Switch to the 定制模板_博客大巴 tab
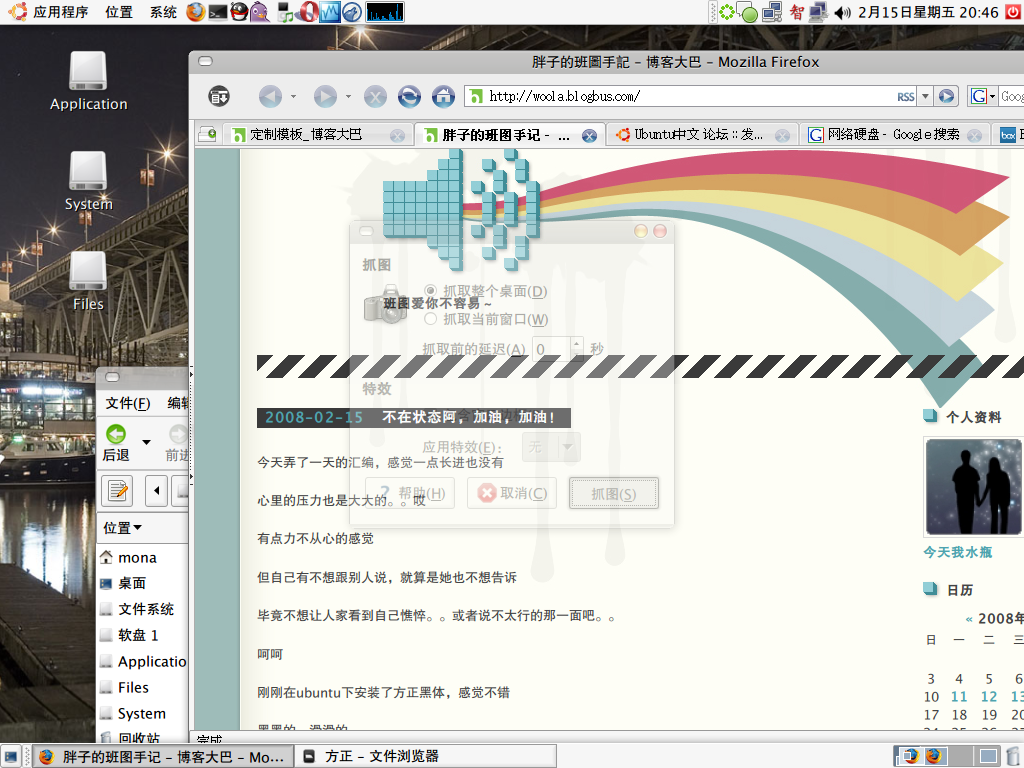This screenshot has width=1024, height=768. tap(318, 135)
